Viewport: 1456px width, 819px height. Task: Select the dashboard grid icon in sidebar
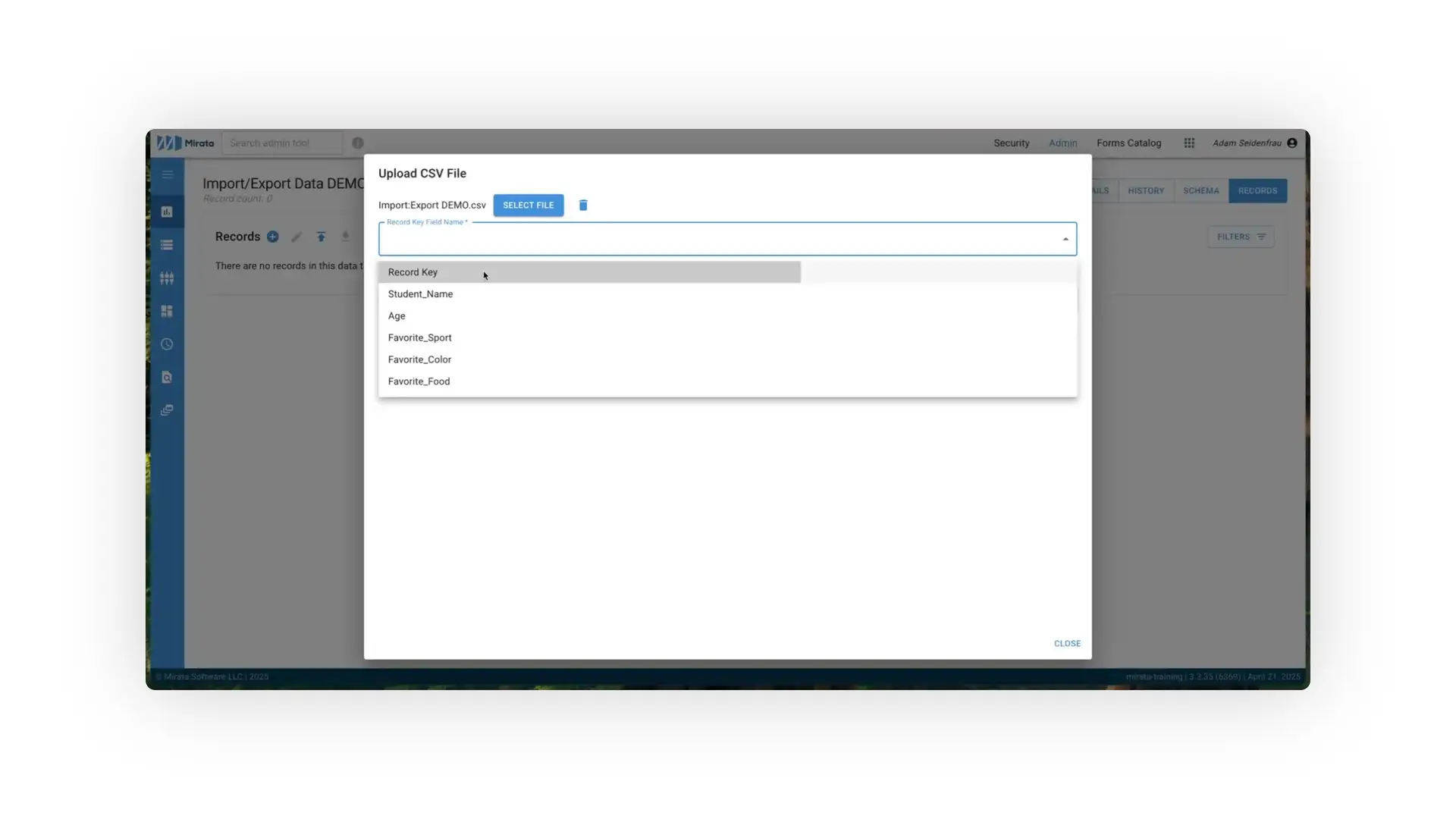pyautogui.click(x=167, y=311)
